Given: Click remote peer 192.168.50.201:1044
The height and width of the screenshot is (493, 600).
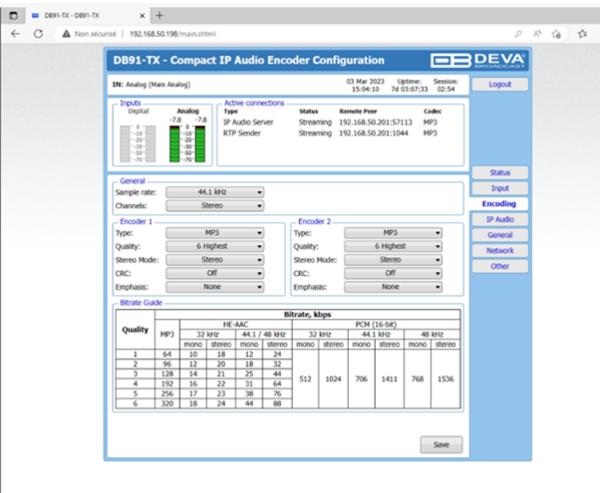Looking at the screenshot, I should (x=373, y=133).
